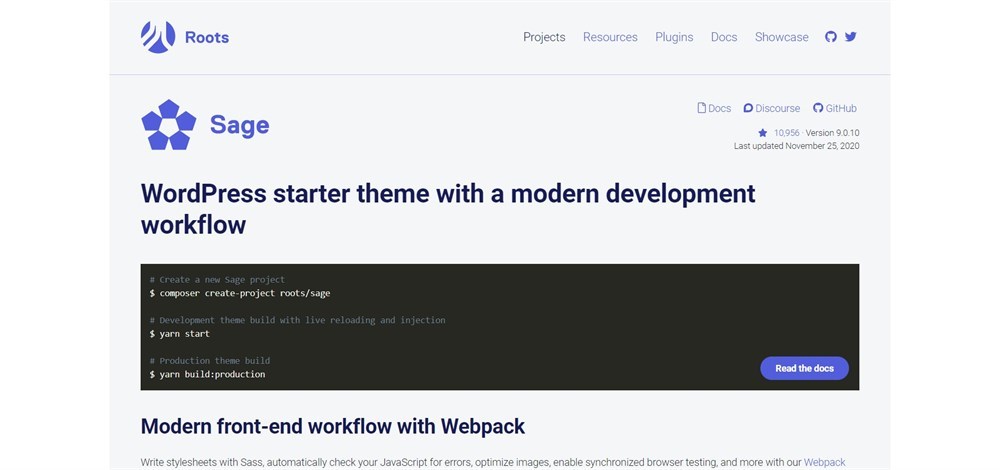Click 'Last updated November 25, 2020' text
Screen dimensions: 1000x470
click(797, 146)
